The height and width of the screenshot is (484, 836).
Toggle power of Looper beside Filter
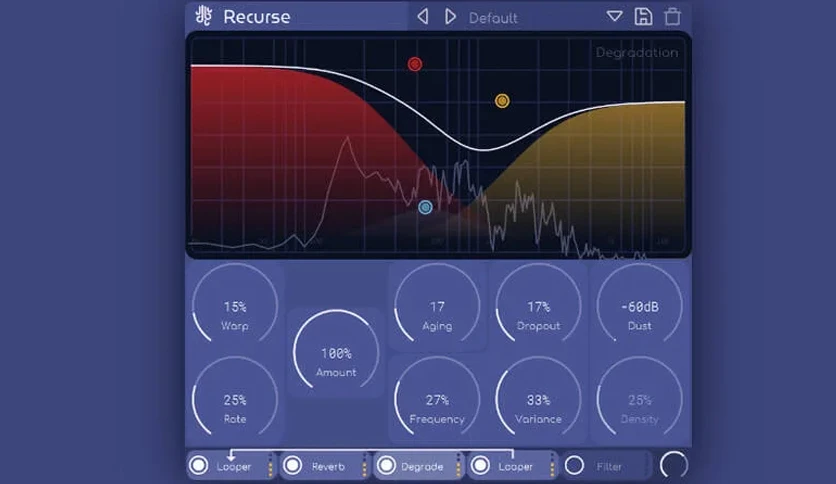[480, 465]
